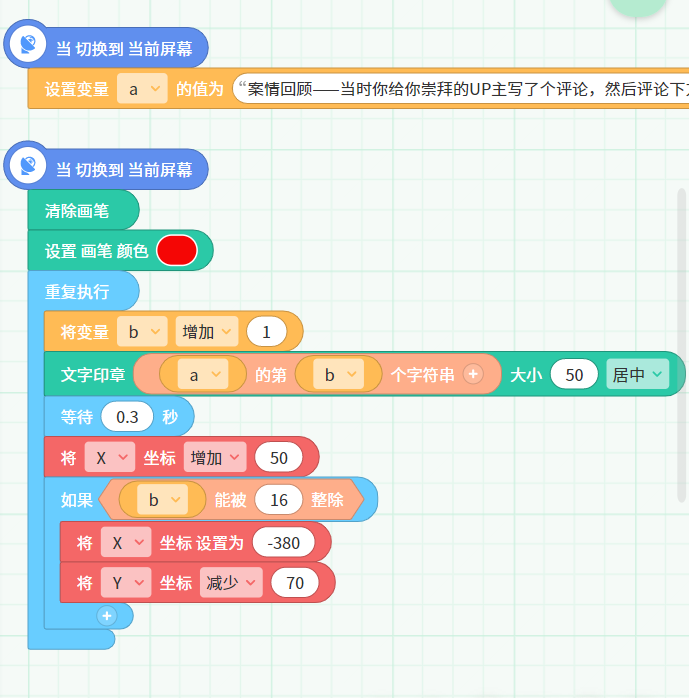Viewport: 689px width, 698px height.
Task: Open the X dropdown in the 坐标 设置为 block
Action: pos(126,542)
